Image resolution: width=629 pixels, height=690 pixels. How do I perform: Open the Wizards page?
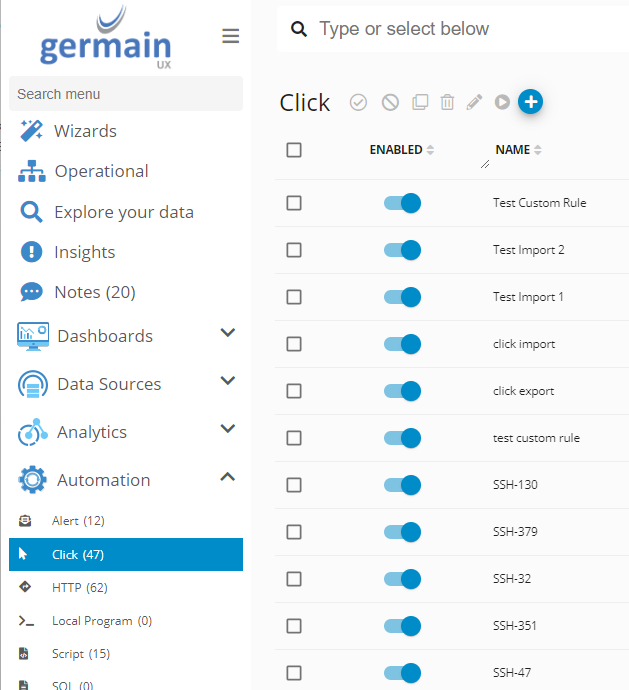tap(85, 131)
